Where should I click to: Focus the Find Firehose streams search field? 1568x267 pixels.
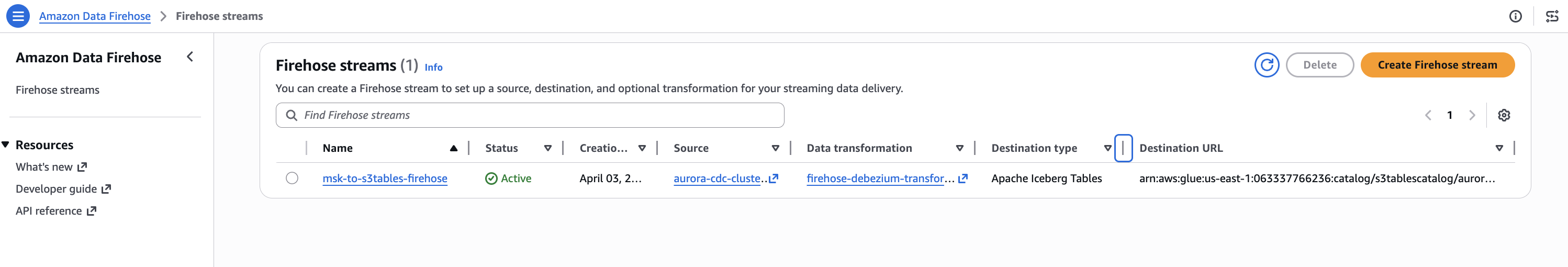(530, 115)
